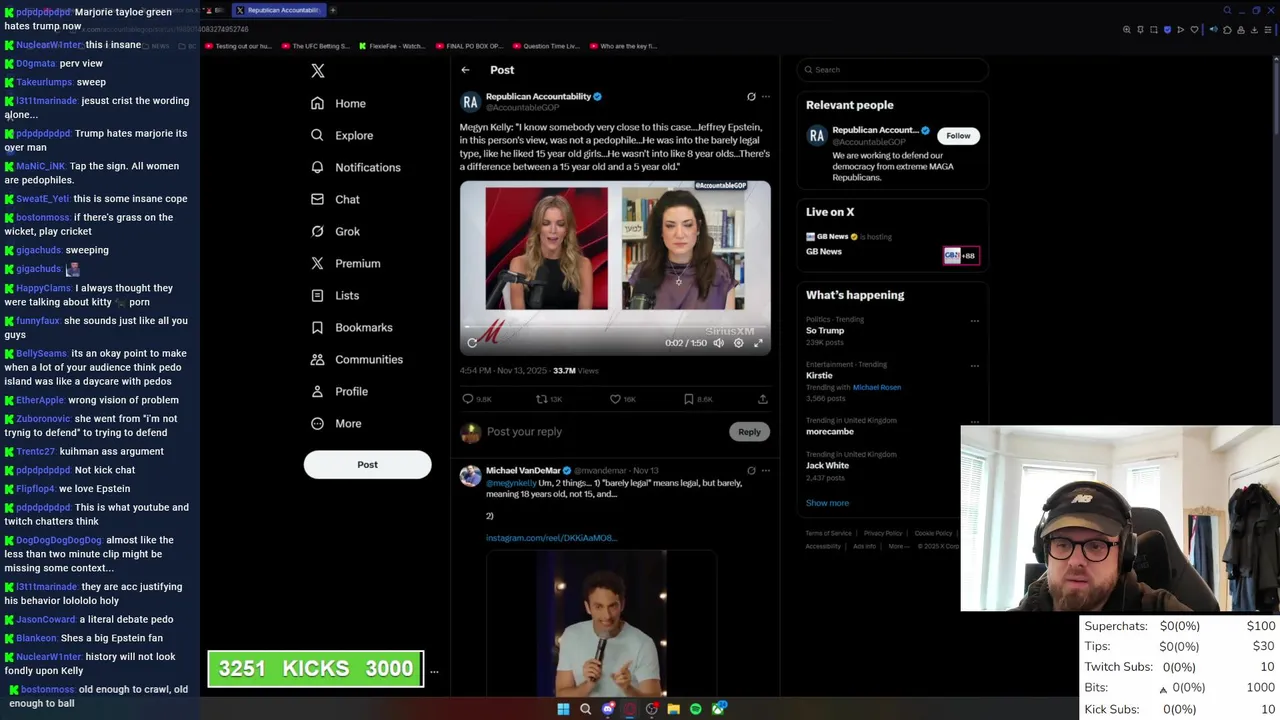Screen dimensions: 1280x720
Task: Open Windows Start button on taskbar
Action: [x=563, y=709]
